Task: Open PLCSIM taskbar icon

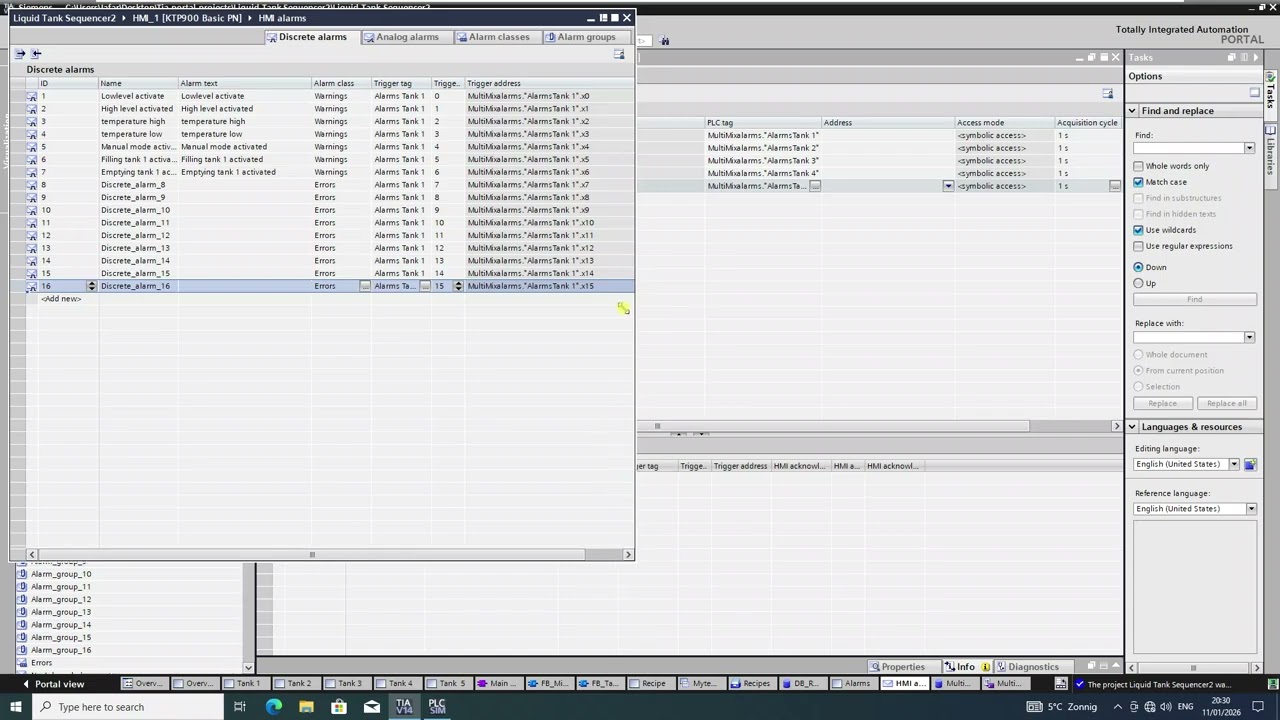Action: coord(437,706)
